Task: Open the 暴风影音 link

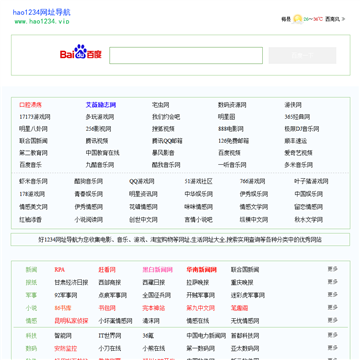Action: click(163, 153)
